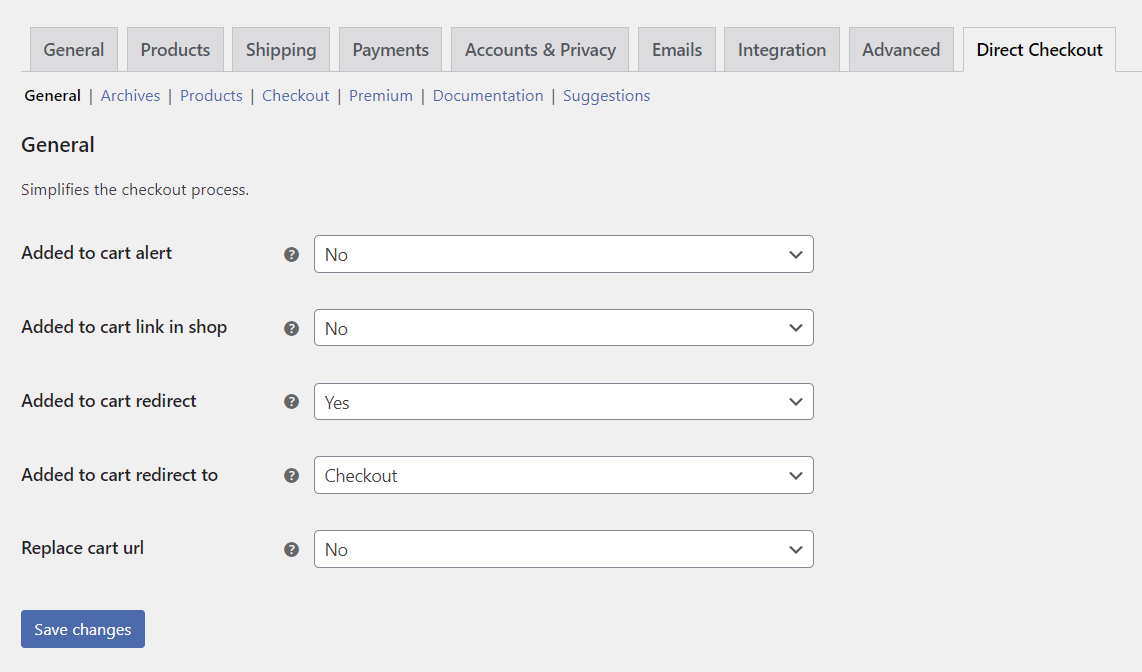Click the Save changes button
The image size is (1142, 672).
tap(82, 629)
